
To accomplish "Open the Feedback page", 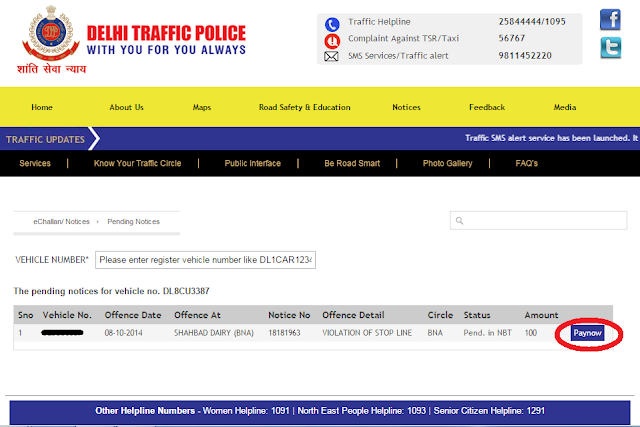I will click(487, 107).
